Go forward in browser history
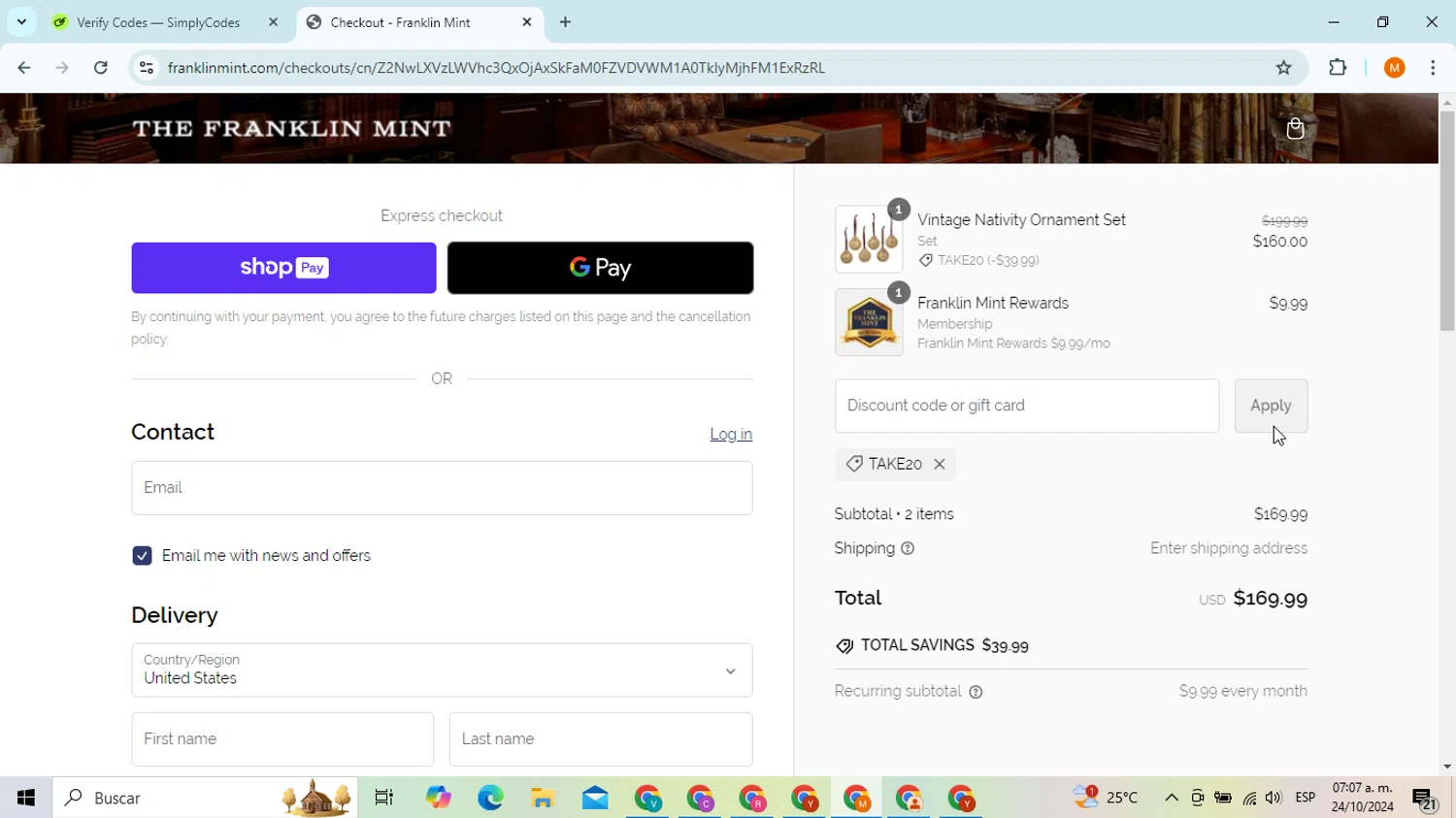 [x=62, y=68]
